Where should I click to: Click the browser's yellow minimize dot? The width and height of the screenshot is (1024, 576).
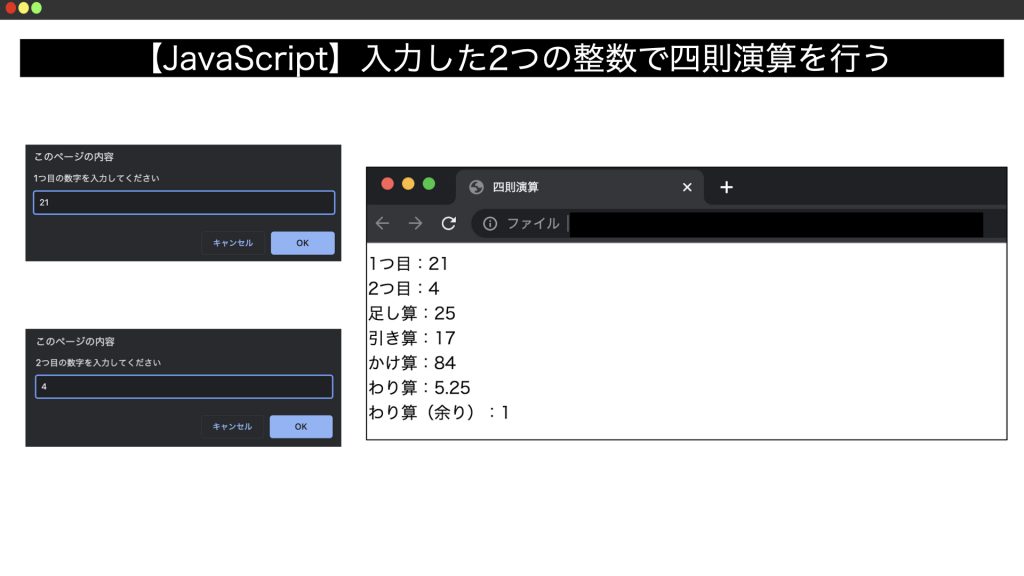[x=408, y=184]
